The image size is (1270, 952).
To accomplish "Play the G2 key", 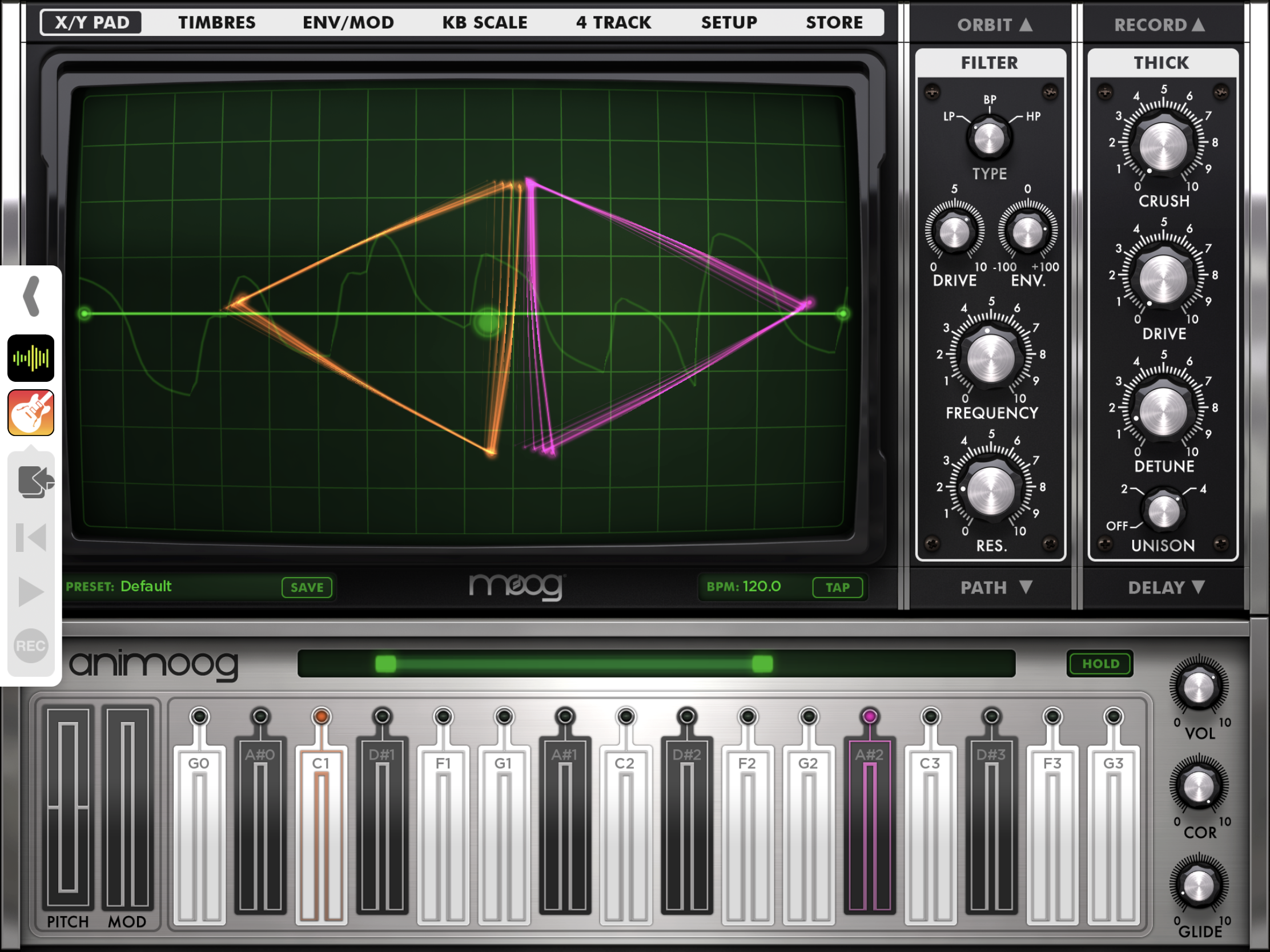I will (x=809, y=835).
